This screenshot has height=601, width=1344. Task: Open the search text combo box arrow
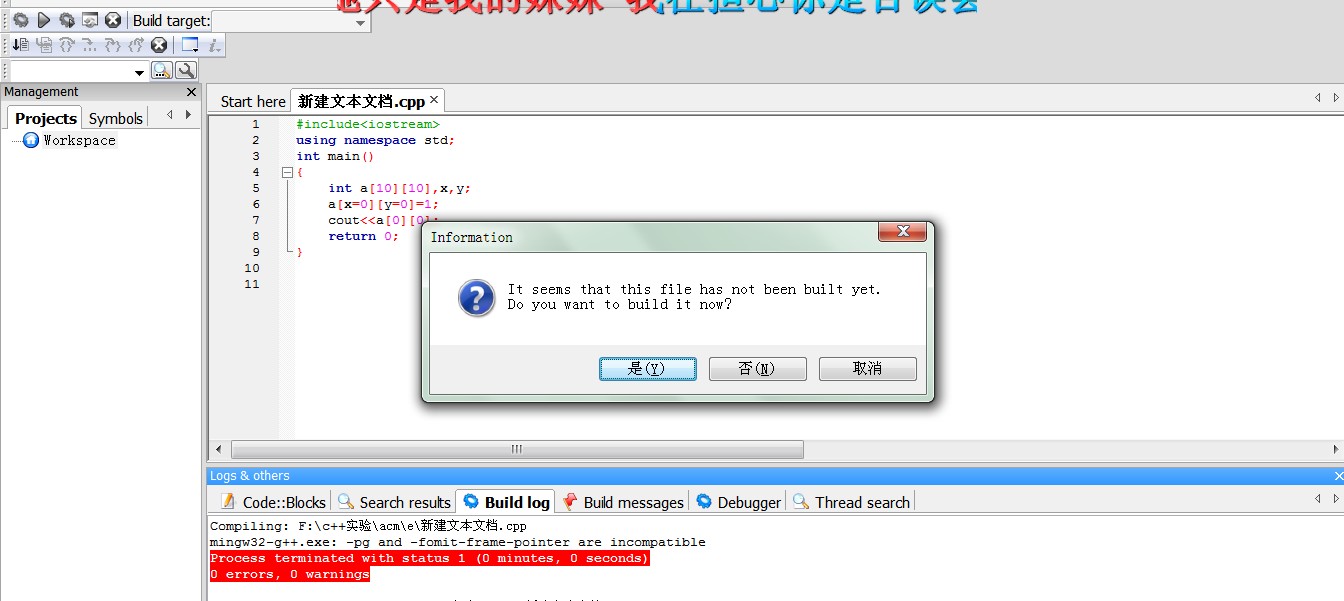(139, 72)
